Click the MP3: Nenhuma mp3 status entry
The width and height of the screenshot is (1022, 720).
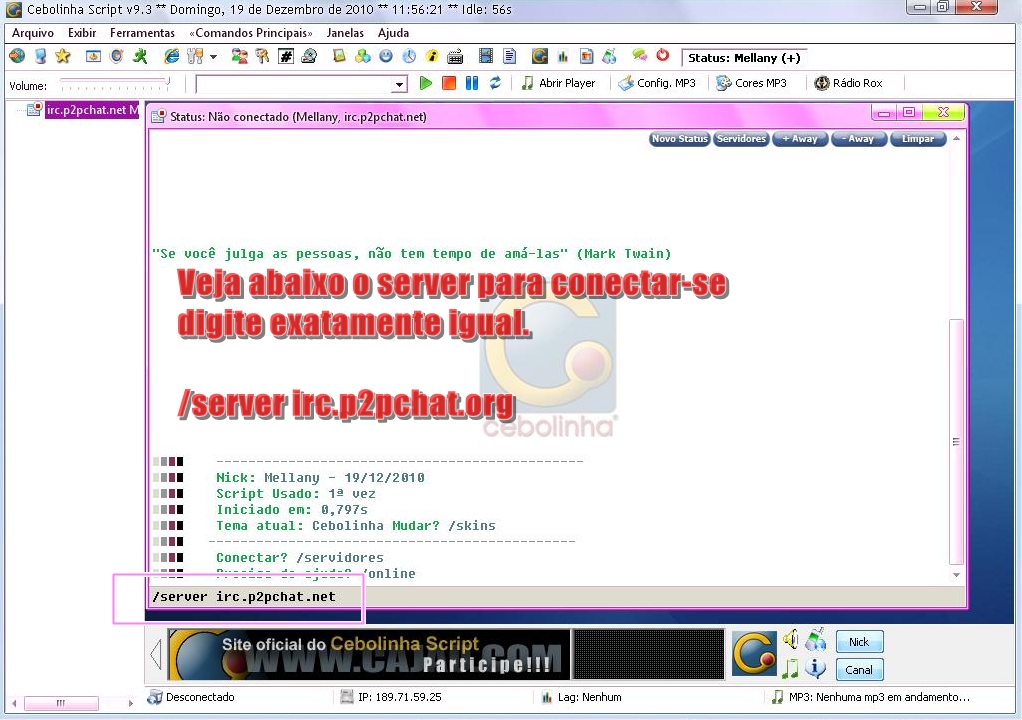click(871, 697)
